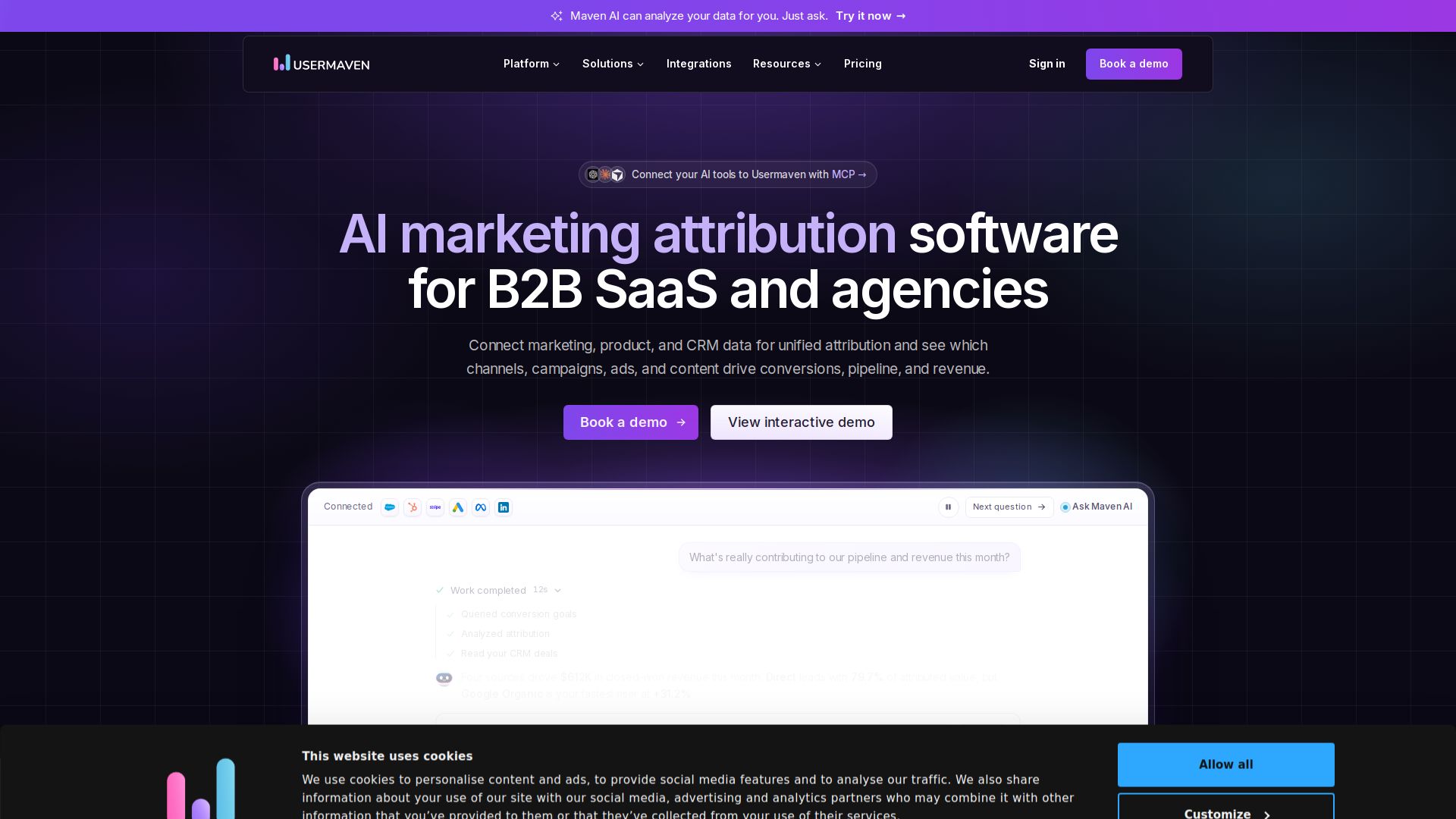Screen dimensions: 1456x819
Task: Go to the Integrations page
Action: [x=699, y=64]
